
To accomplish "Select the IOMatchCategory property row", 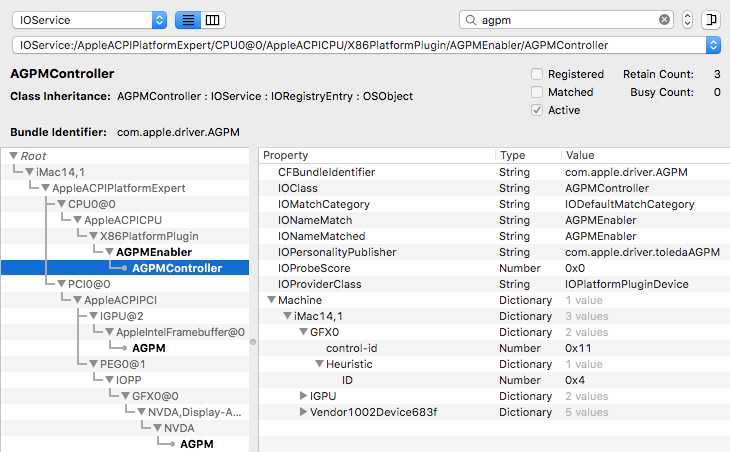I will pos(494,204).
